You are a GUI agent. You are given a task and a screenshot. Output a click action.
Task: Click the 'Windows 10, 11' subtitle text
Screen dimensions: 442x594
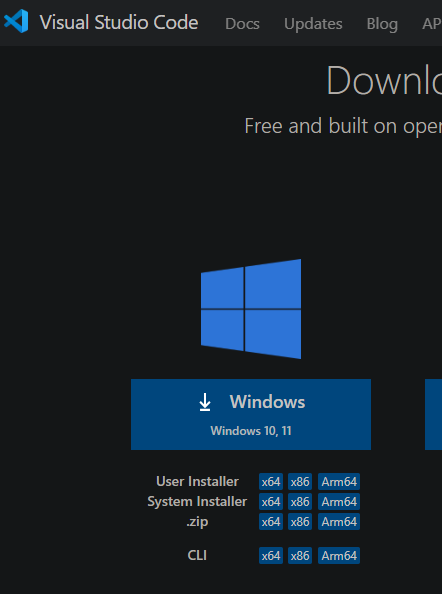click(x=251, y=431)
